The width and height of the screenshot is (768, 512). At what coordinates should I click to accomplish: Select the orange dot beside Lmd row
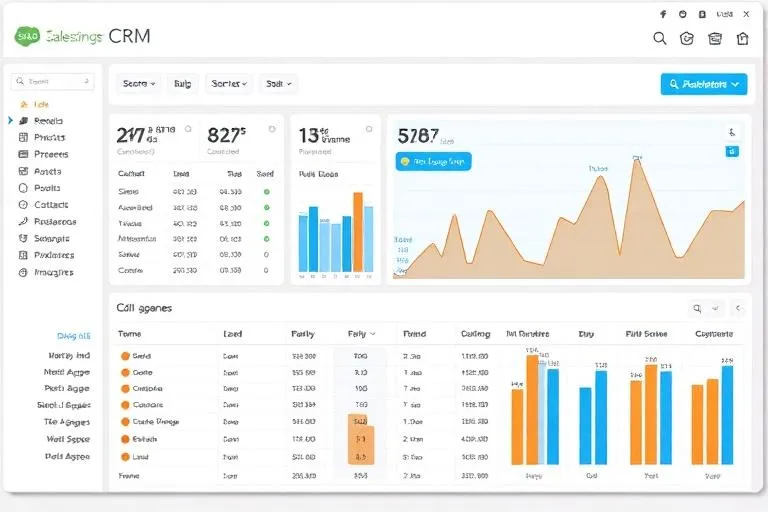[125, 457]
